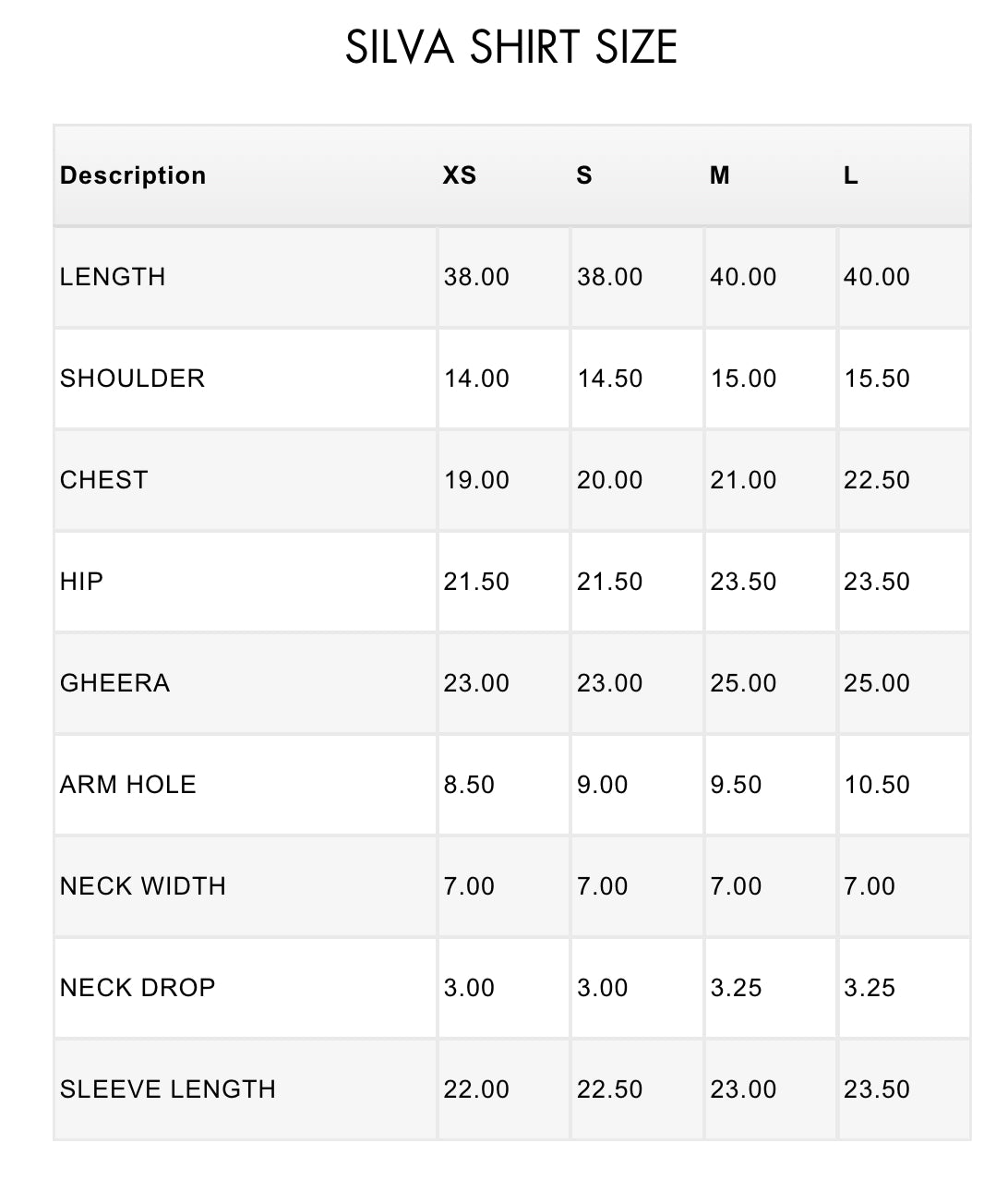Screen dimensions: 1008x1179
Task: Click the SLEEVE LENGTH row label
Action: 168,1089
